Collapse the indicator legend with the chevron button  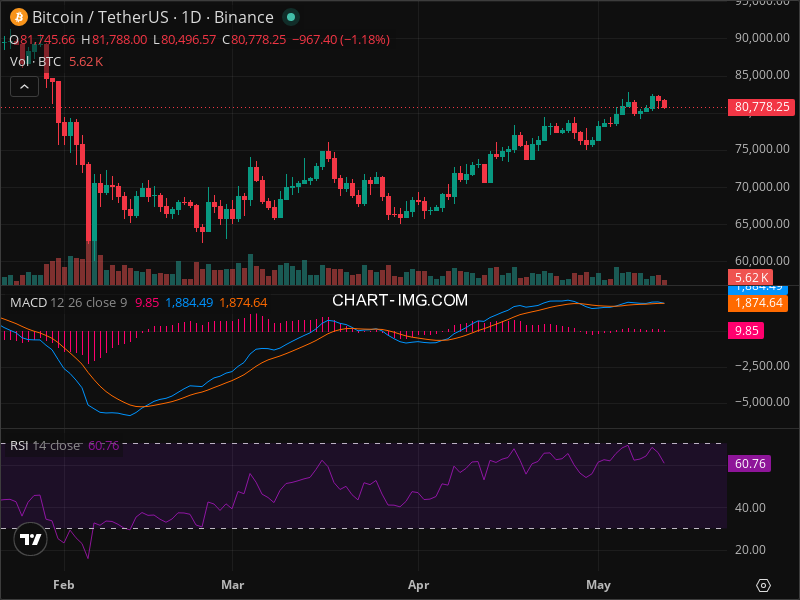click(x=24, y=87)
